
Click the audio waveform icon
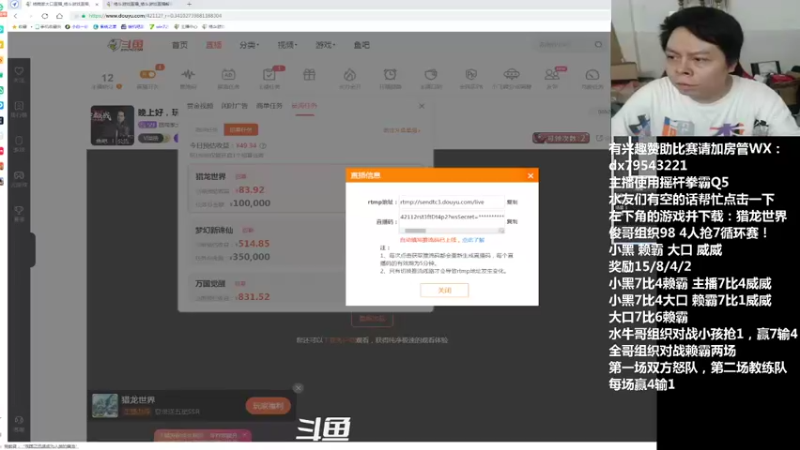(x=188, y=74)
